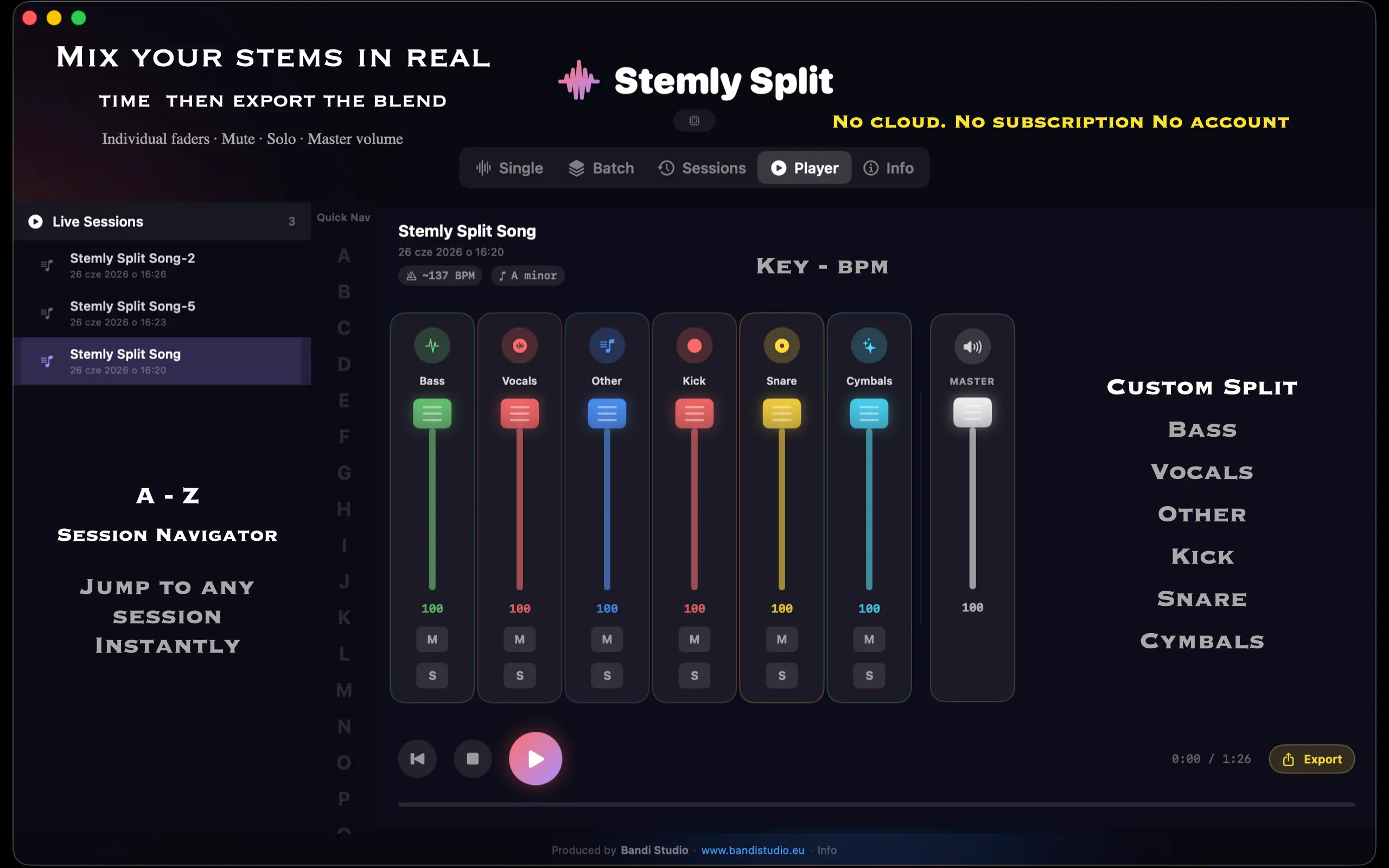The width and height of the screenshot is (1389, 868).
Task: Jump to letter C in Quick Nav
Action: 344,328
